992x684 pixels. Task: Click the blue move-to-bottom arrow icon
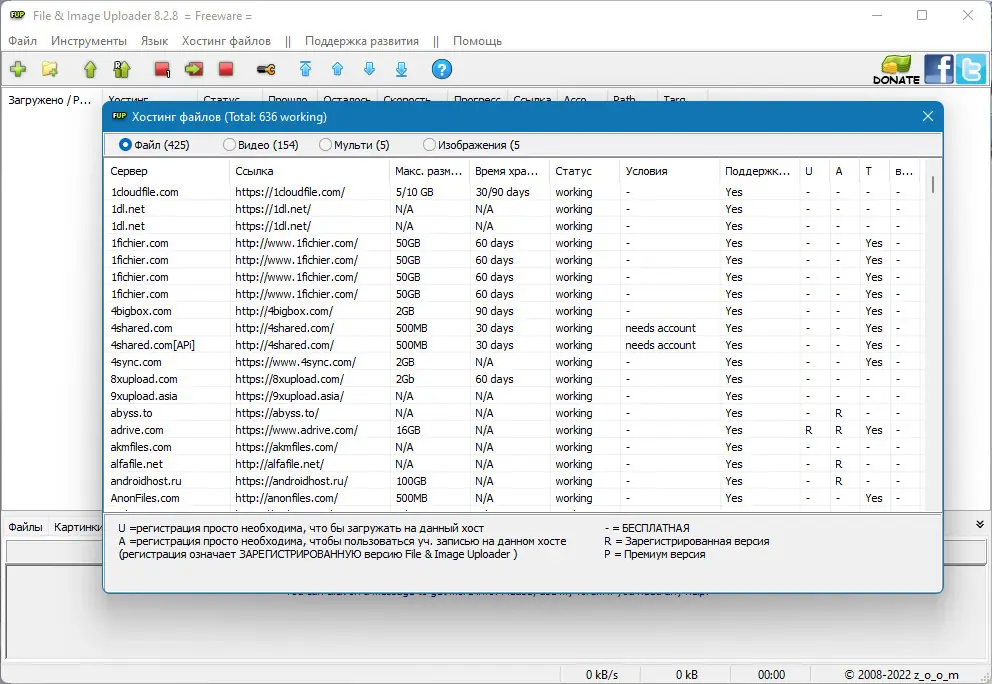(401, 69)
